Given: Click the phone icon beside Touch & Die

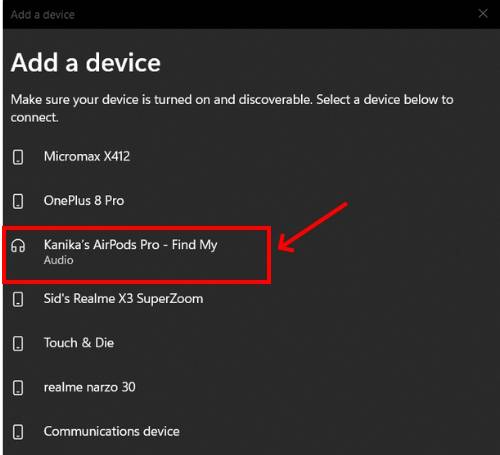Looking at the screenshot, I should point(18,343).
